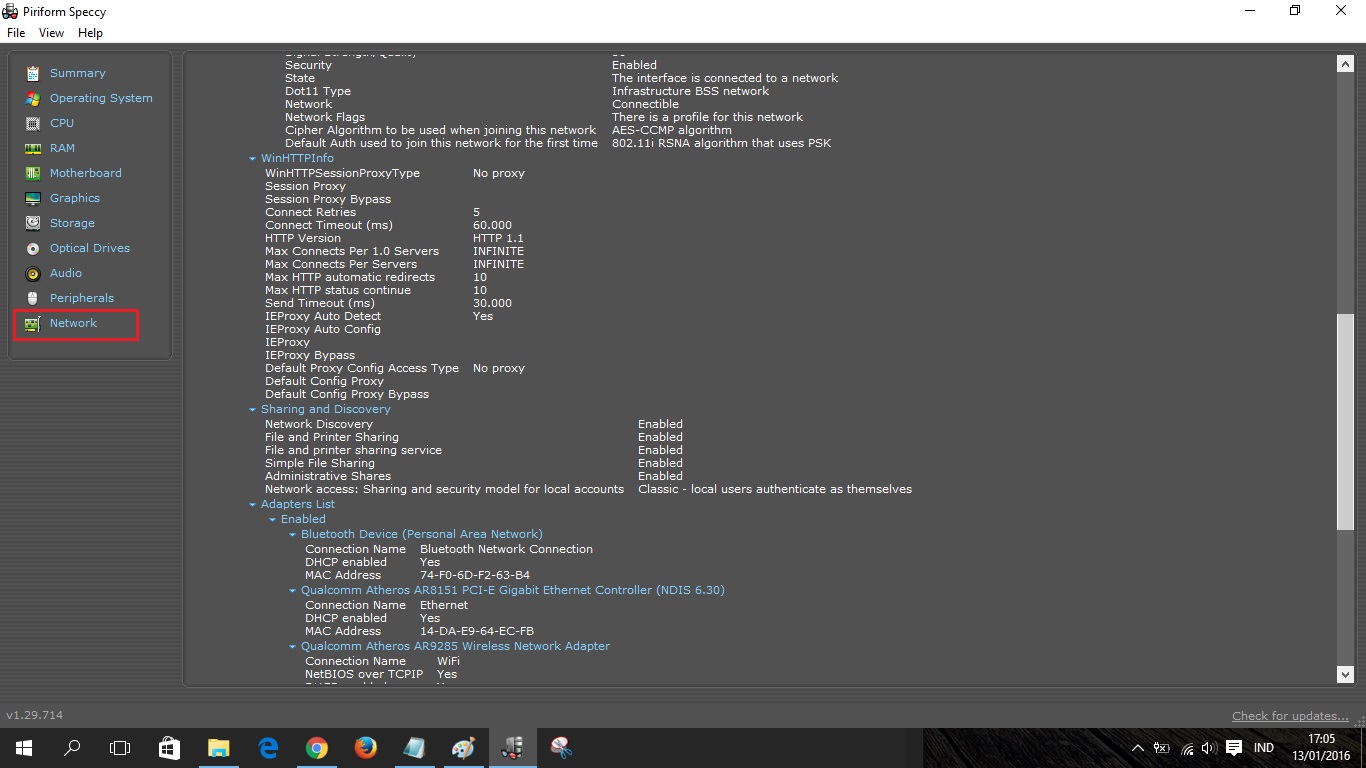Open the CPU section icon

[33, 123]
